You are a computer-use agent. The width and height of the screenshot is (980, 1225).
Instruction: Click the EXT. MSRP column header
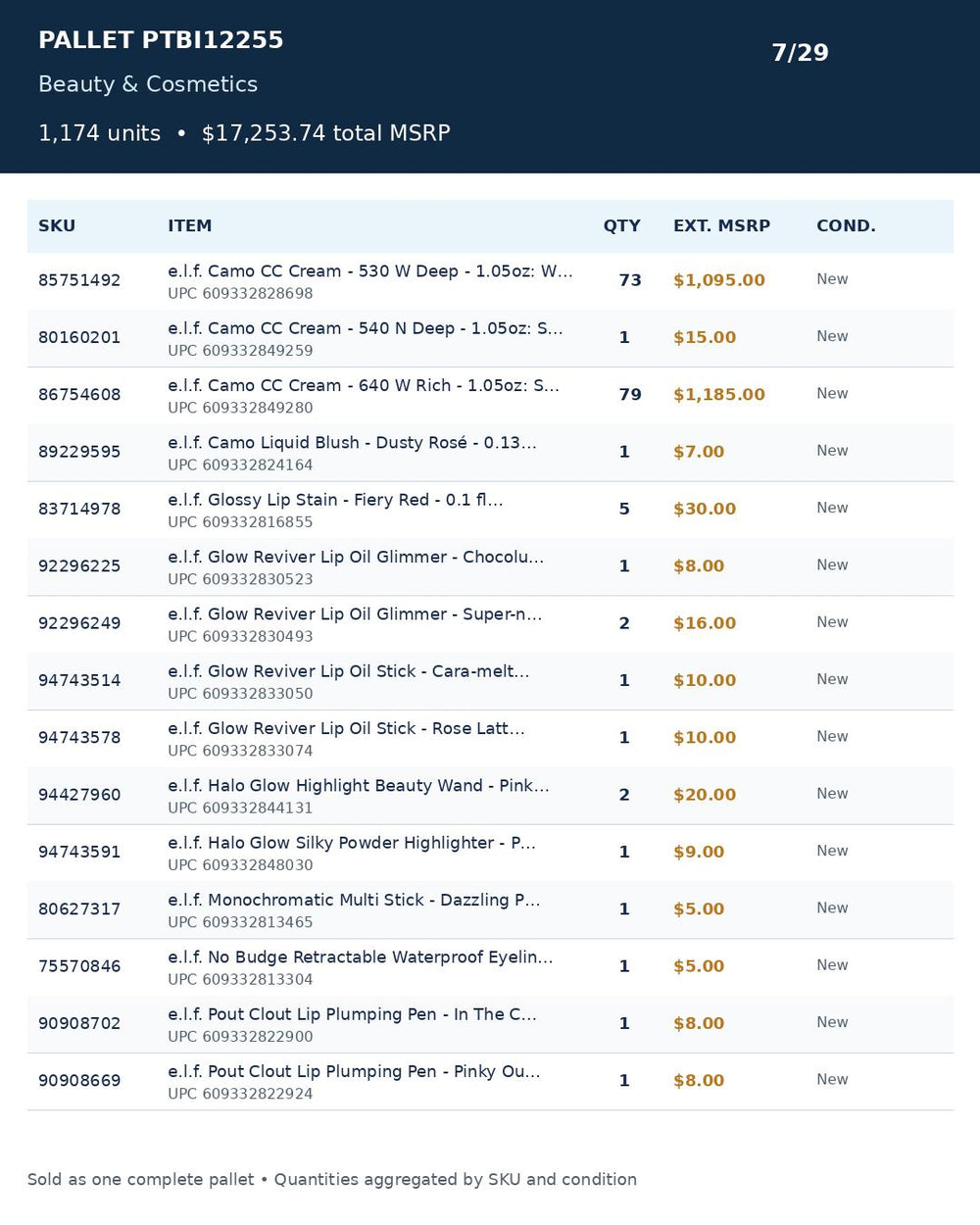click(x=721, y=225)
